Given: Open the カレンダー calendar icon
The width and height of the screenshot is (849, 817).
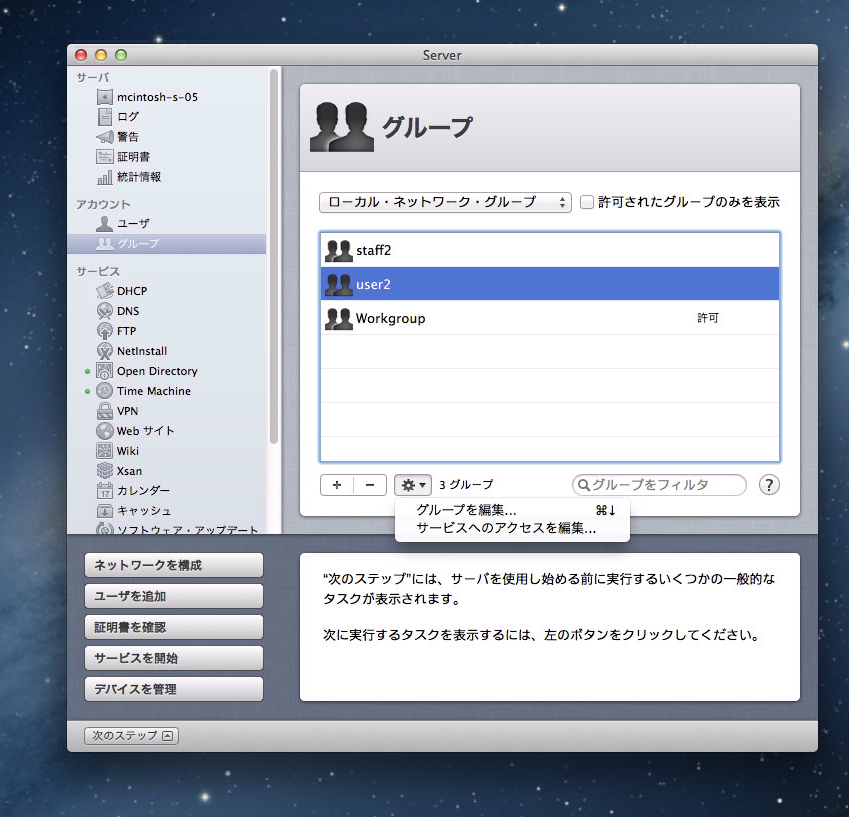Looking at the screenshot, I should point(105,491).
